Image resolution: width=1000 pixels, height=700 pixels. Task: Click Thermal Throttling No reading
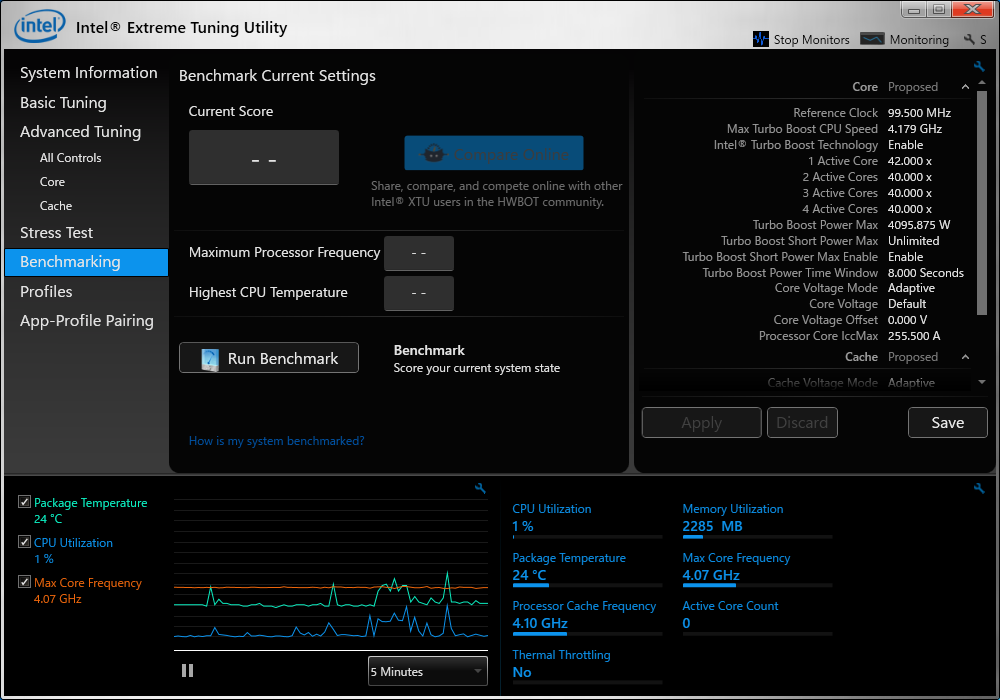point(522,672)
